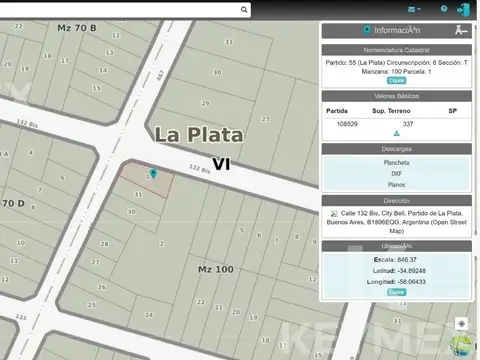Click the Descargas header

(x=396, y=149)
